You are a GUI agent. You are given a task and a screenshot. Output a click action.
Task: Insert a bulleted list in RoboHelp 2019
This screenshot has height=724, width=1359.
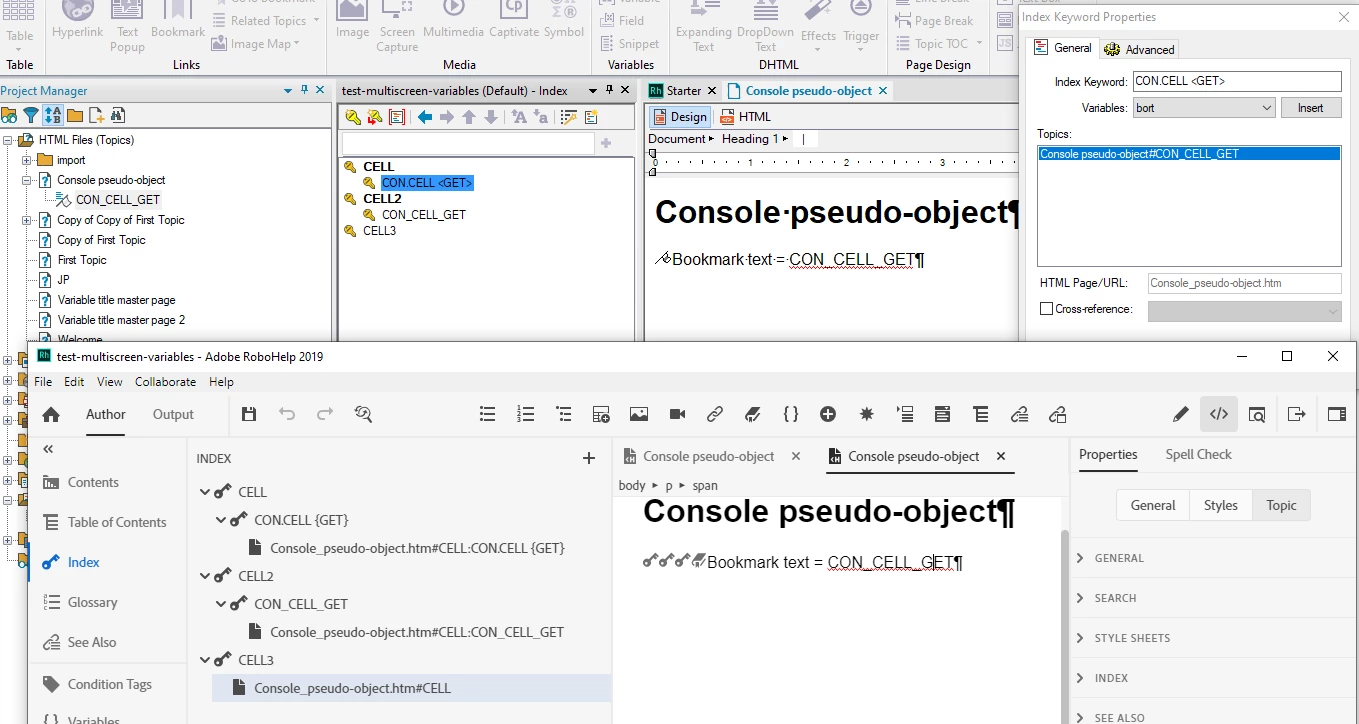click(488, 414)
